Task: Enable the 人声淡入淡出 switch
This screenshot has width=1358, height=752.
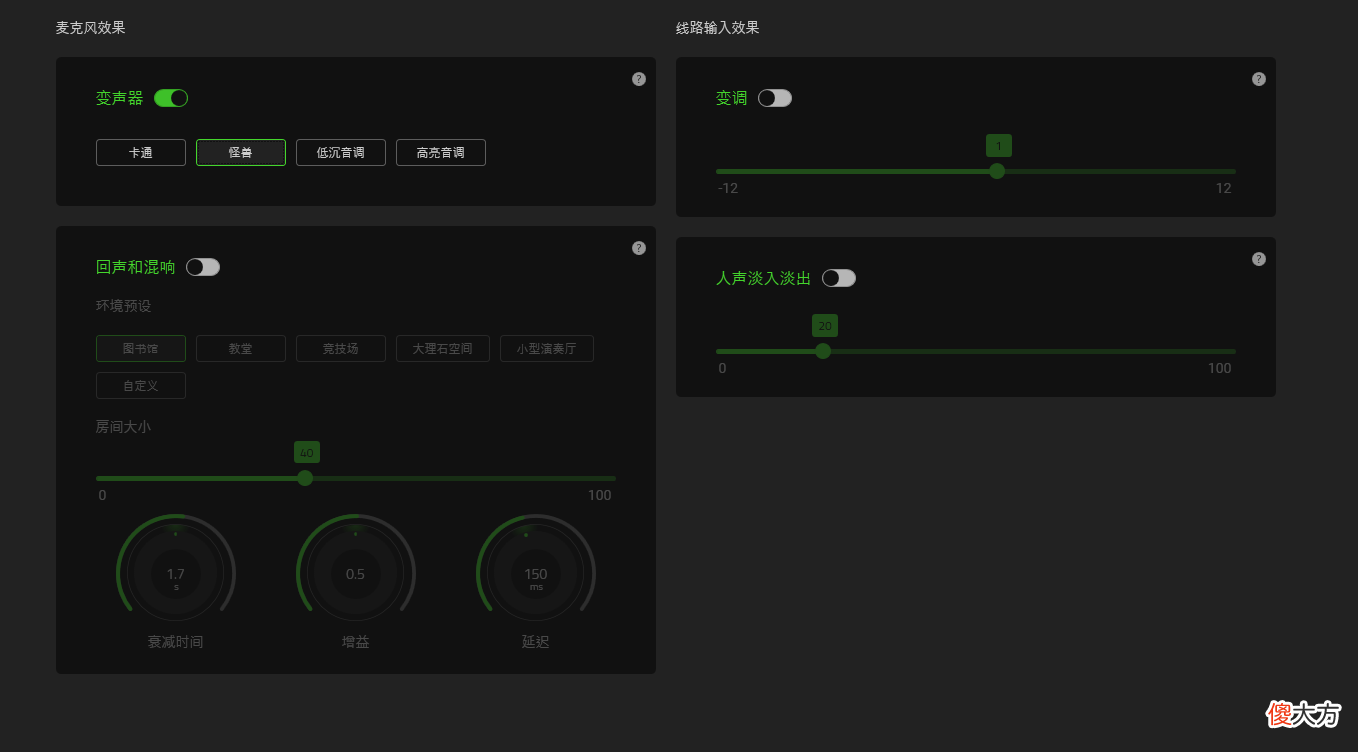Action: click(x=839, y=278)
